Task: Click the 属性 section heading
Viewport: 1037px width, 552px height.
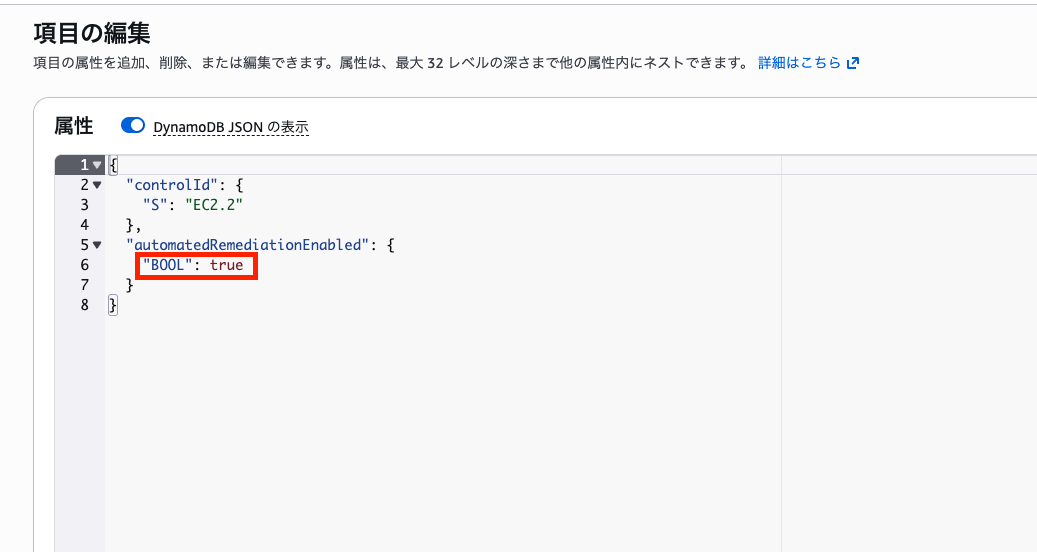Action: tap(73, 126)
